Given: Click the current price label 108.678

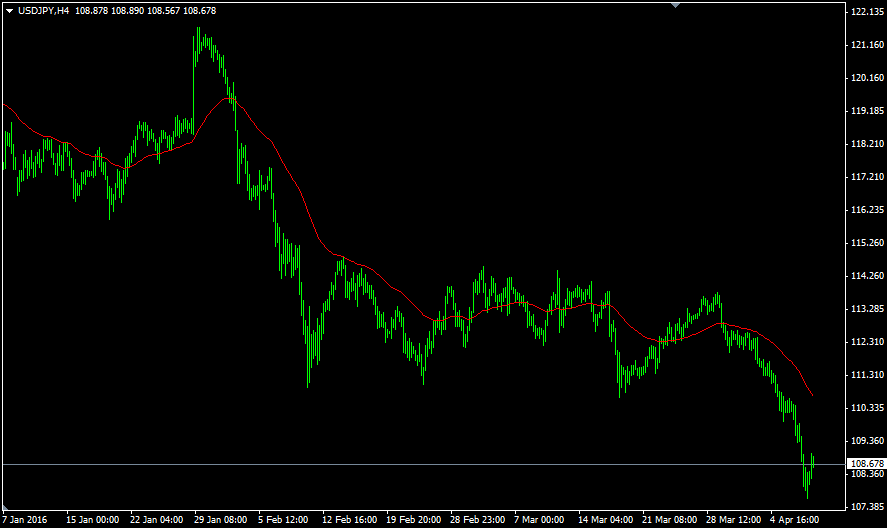Looking at the screenshot, I should pyautogui.click(x=867, y=463).
